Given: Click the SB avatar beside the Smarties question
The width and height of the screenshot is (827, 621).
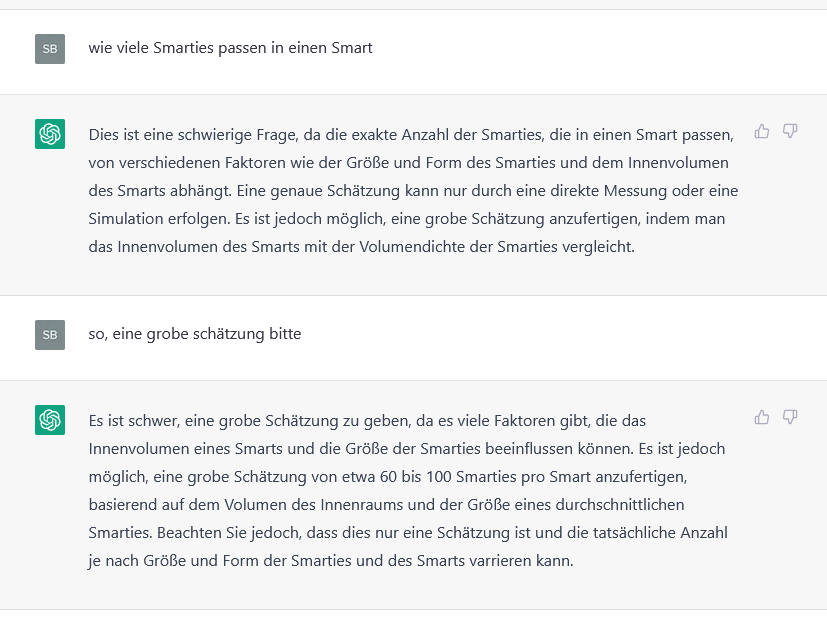Looking at the screenshot, I should coord(50,49).
